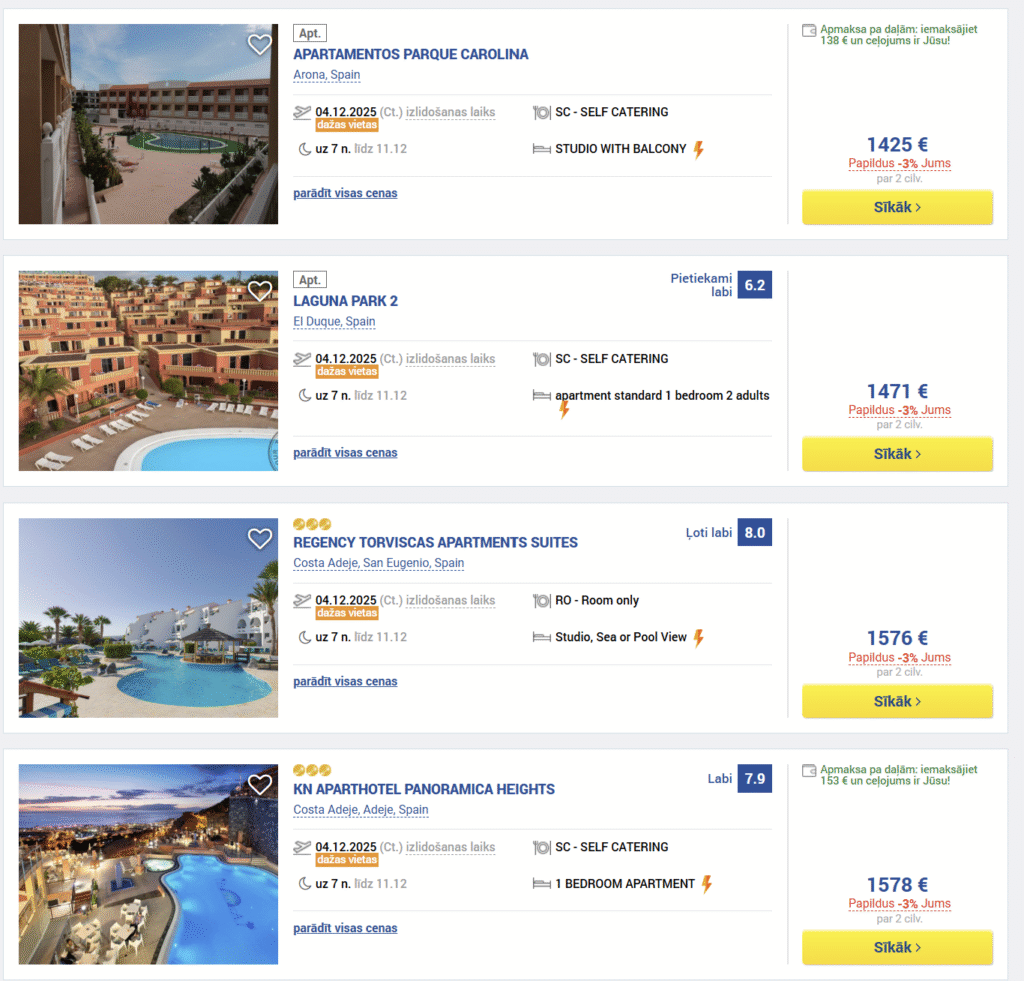Show all prices for Regency Torviscas Apartments

click(345, 682)
